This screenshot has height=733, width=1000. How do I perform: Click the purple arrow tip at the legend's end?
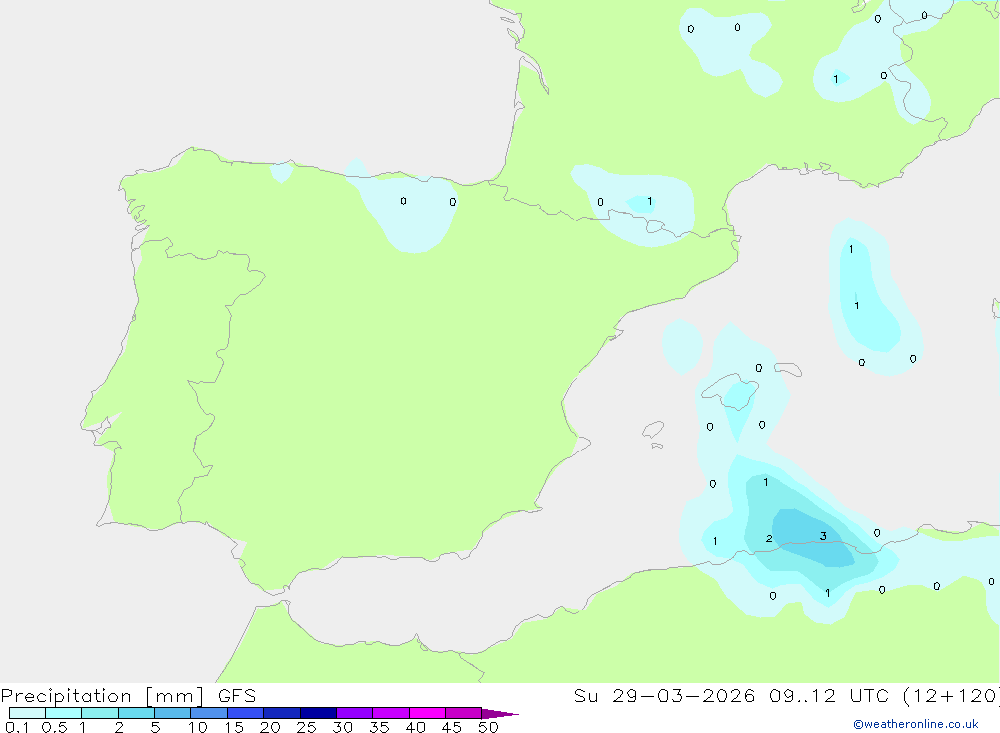(500, 713)
